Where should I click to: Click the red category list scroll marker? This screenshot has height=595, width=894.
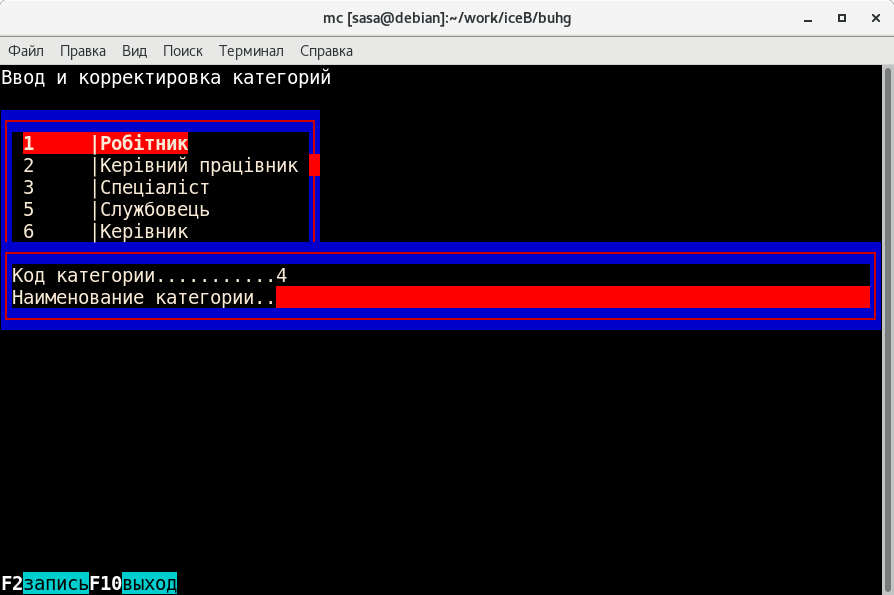[314, 165]
